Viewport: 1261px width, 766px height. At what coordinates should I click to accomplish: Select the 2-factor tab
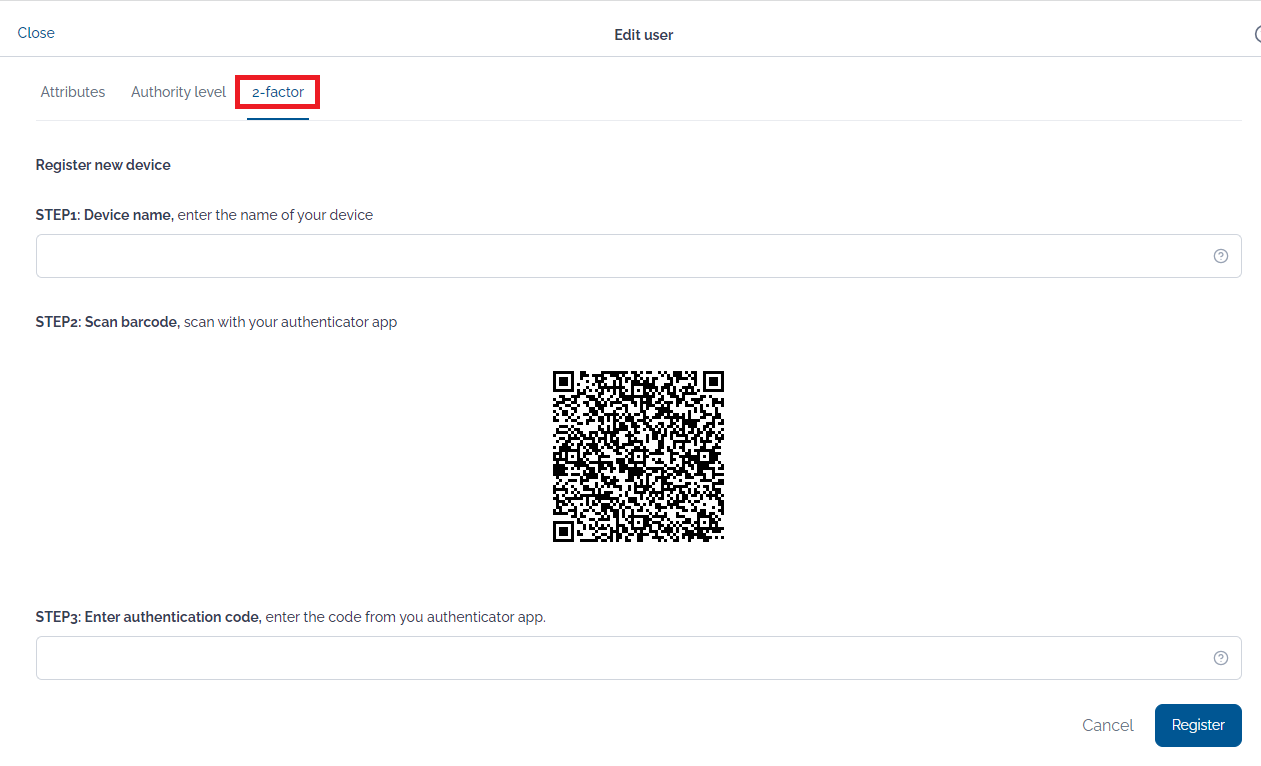point(278,92)
